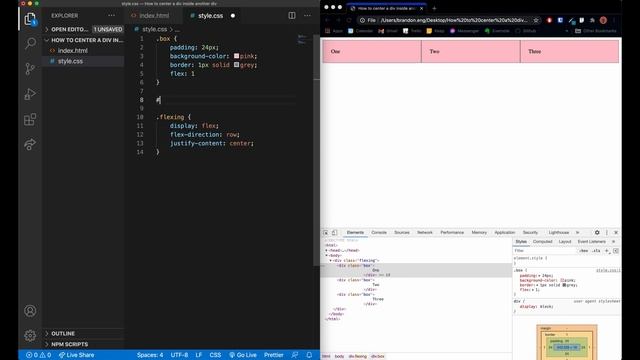
Task: Select the style.css editor tab
Action: [x=210, y=16]
